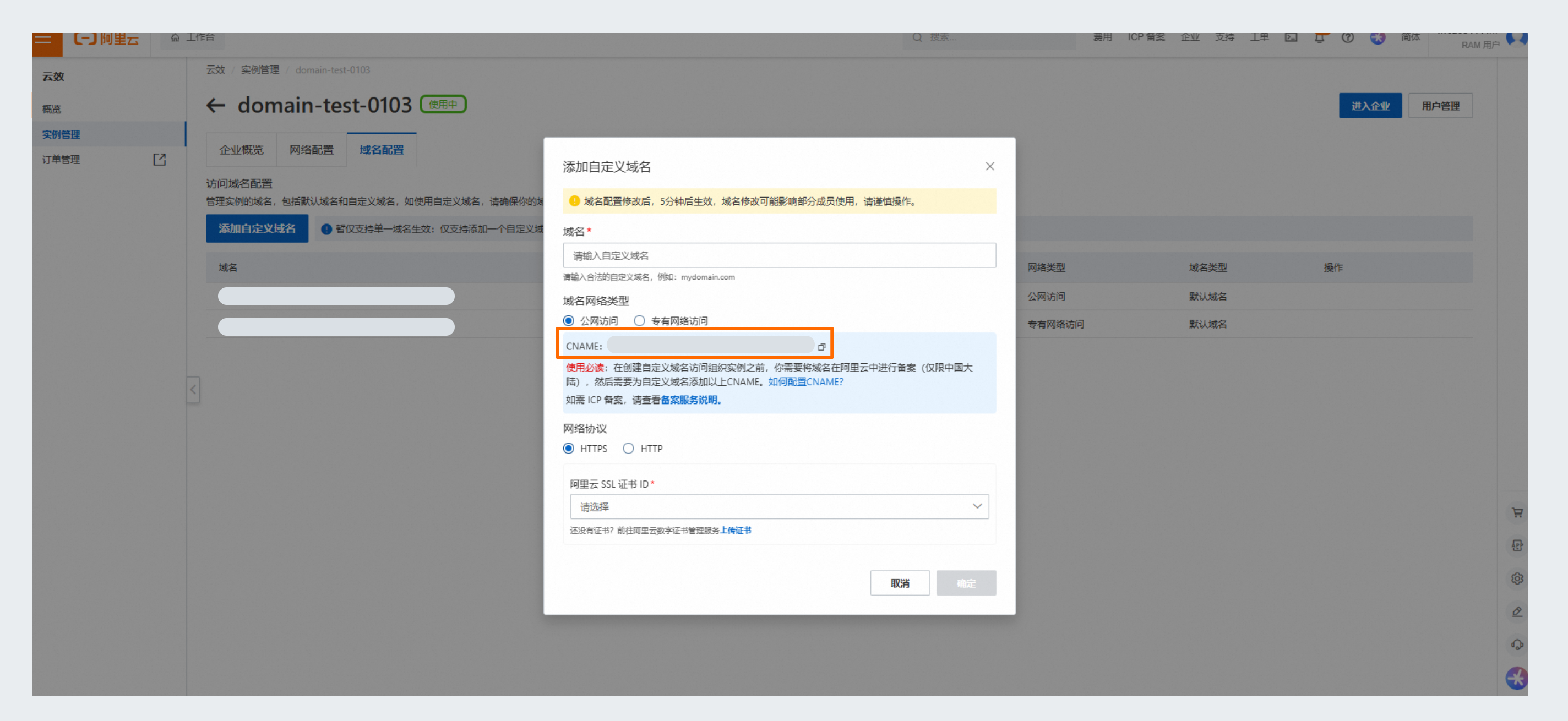Image resolution: width=1568 pixels, height=721 pixels.
Task: Open 概览 in the left menu
Action: 52,109
